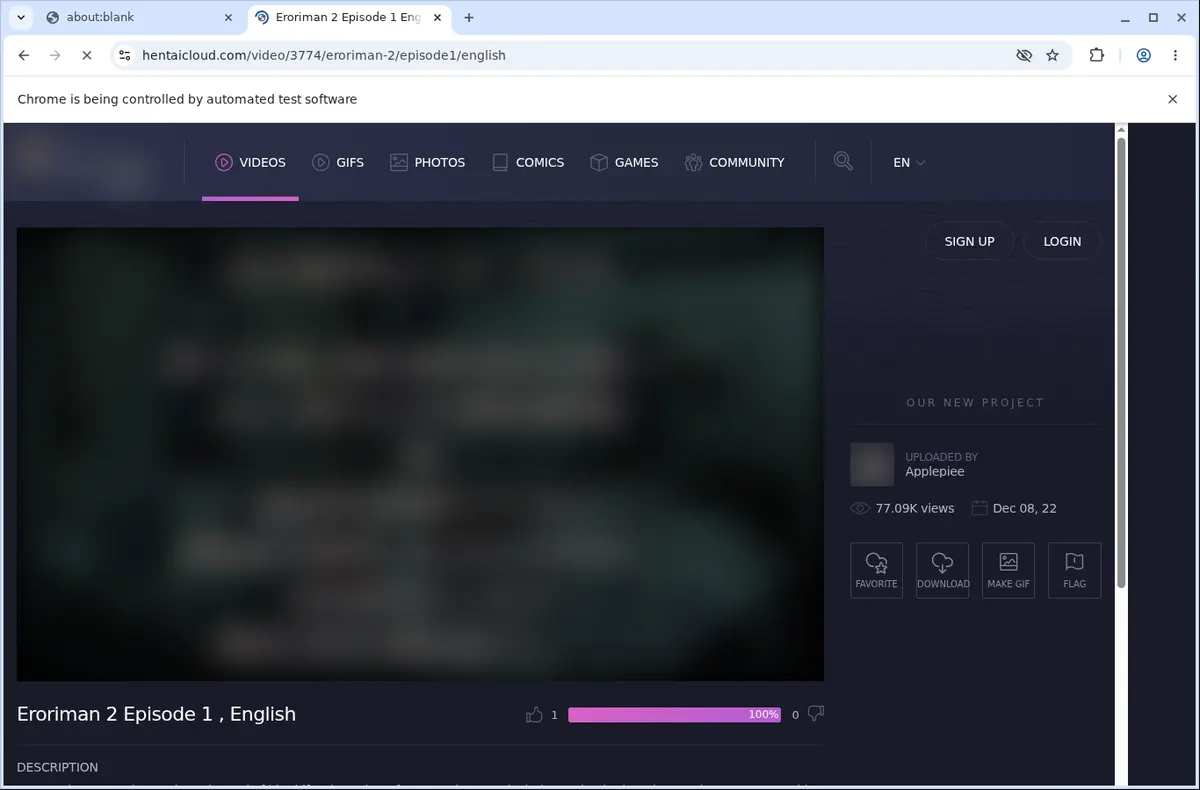Screen dimensions: 1200x790
Task: Go back to the previous page
Action: point(24,55)
